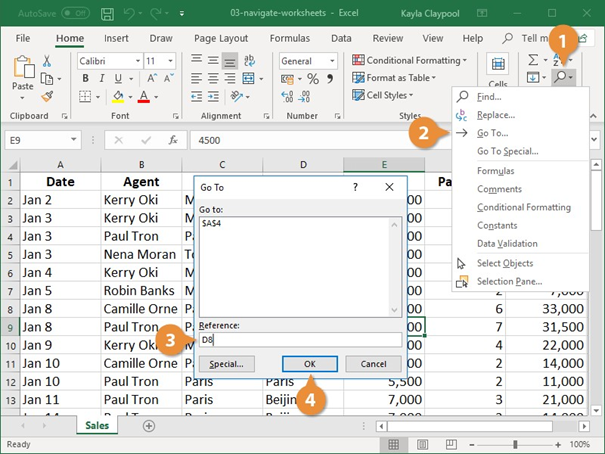Image resolution: width=605 pixels, height=454 pixels.
Task: Click Cancel in the Go To dialog
Action: click(x=373, y=364)
